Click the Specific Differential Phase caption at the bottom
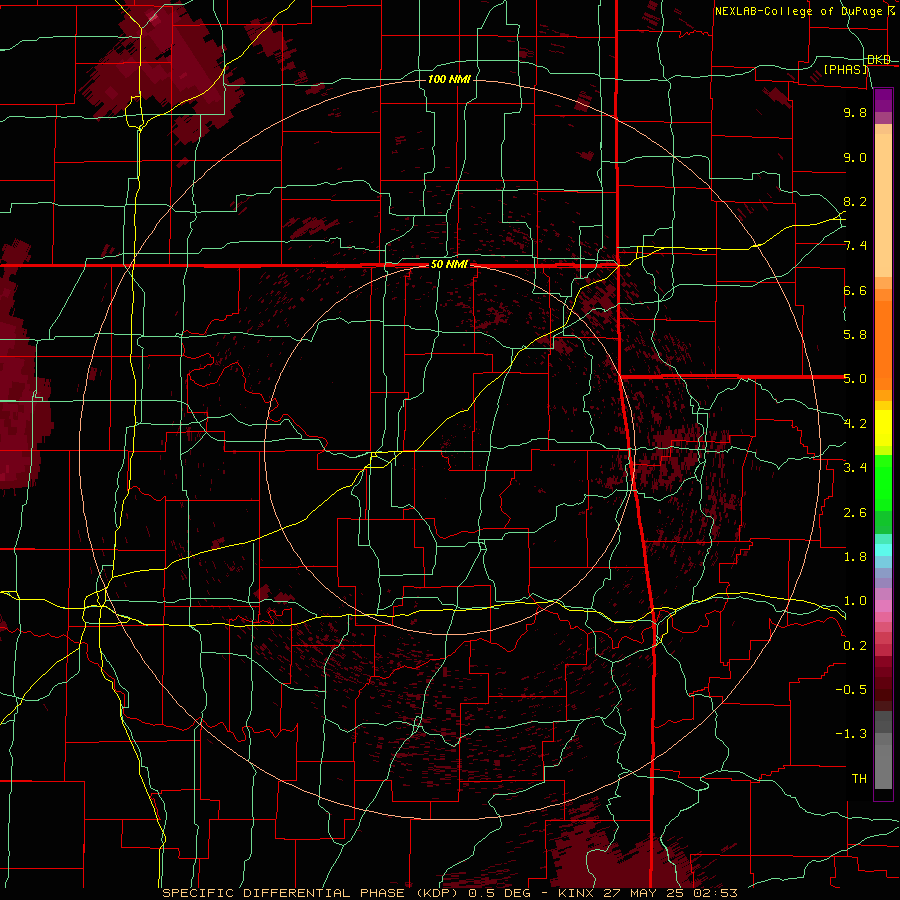The height and width of the screenshot is (900, 900). pyautogui.click(x=450, y=893)
